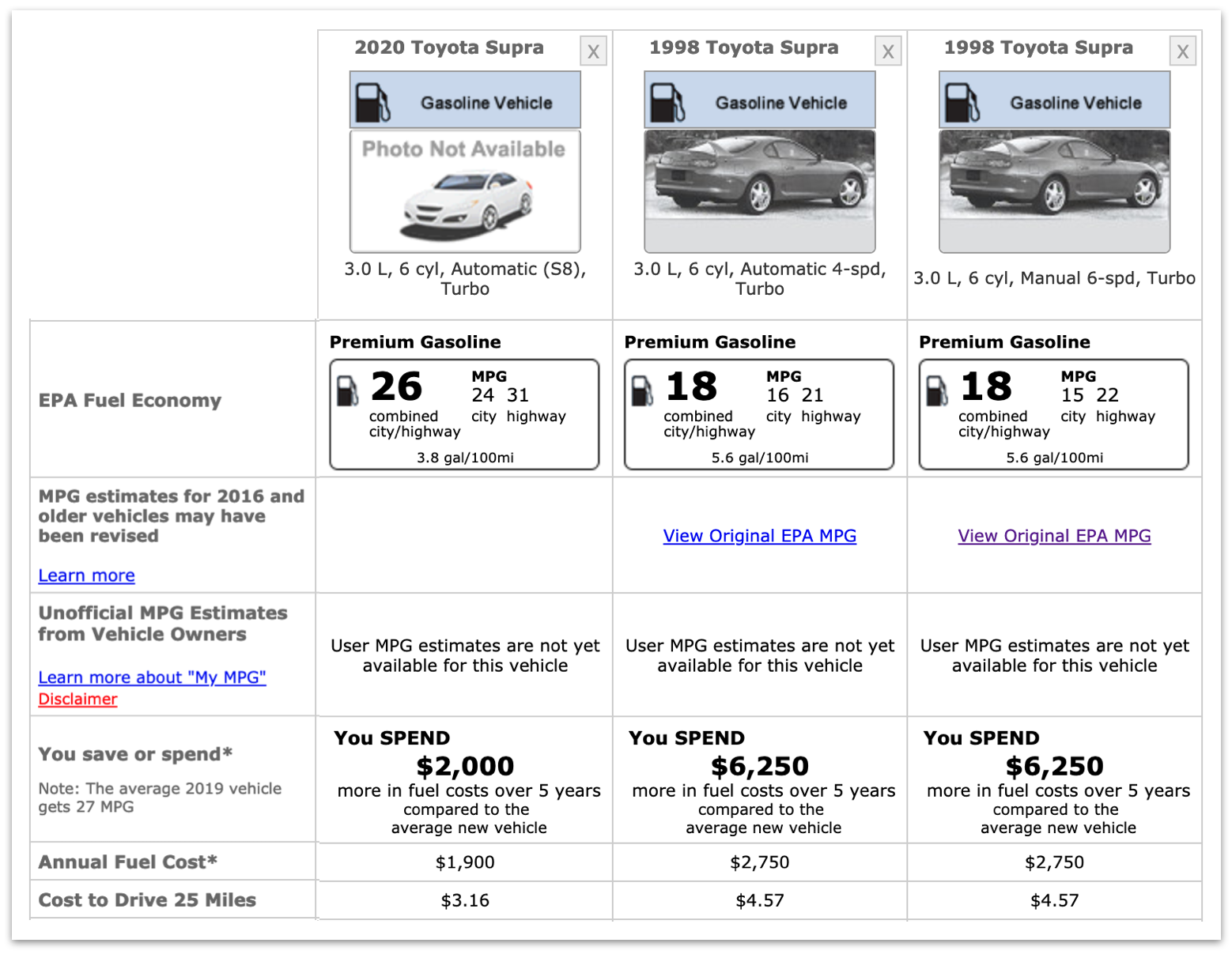Image resolution: width=1232 pixels, height=958 pixels.
Task: Click fuel pump icon beside 26 MPG
Action: 347,390
